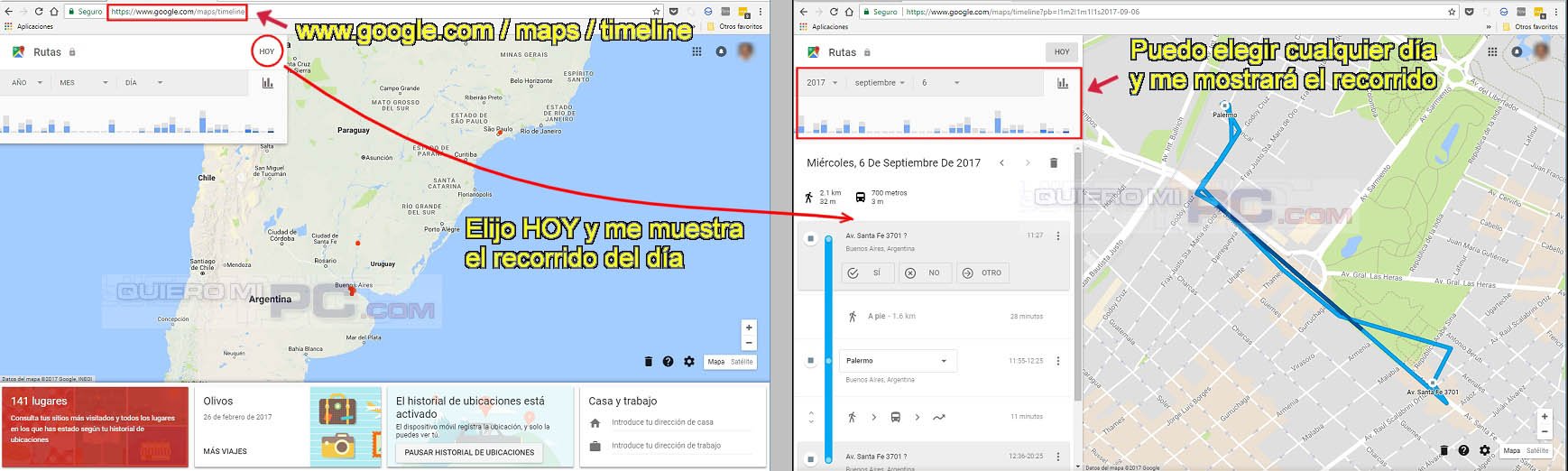Choose OTRO place button
The width and height of the screenshot is (1568, 471).
[x=982, y=272]
